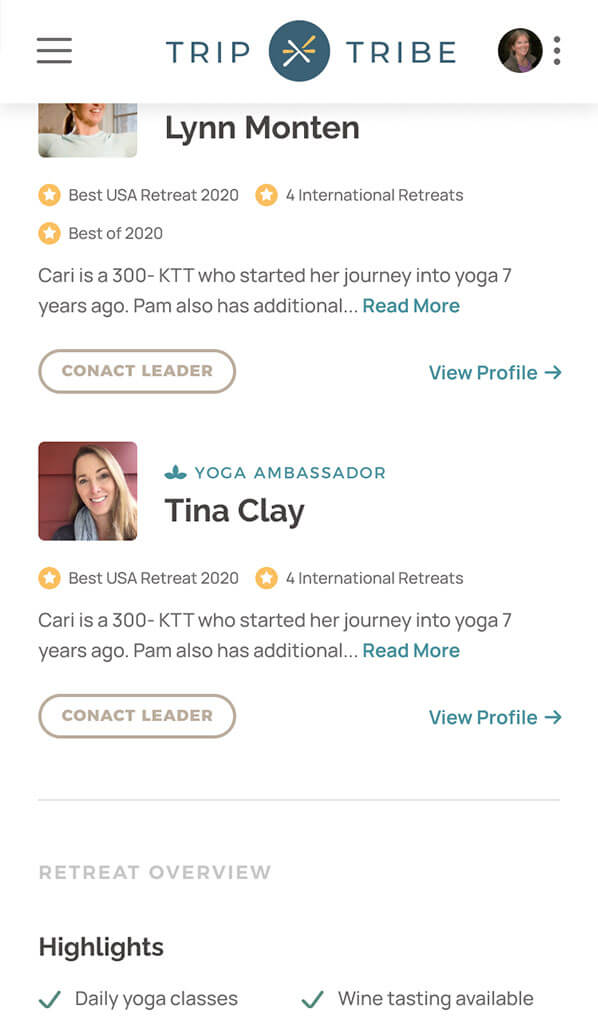Expand Read More in Lynn Monten's bio
The height and width of the screenshot is (1034, 598).
point(411,306)
